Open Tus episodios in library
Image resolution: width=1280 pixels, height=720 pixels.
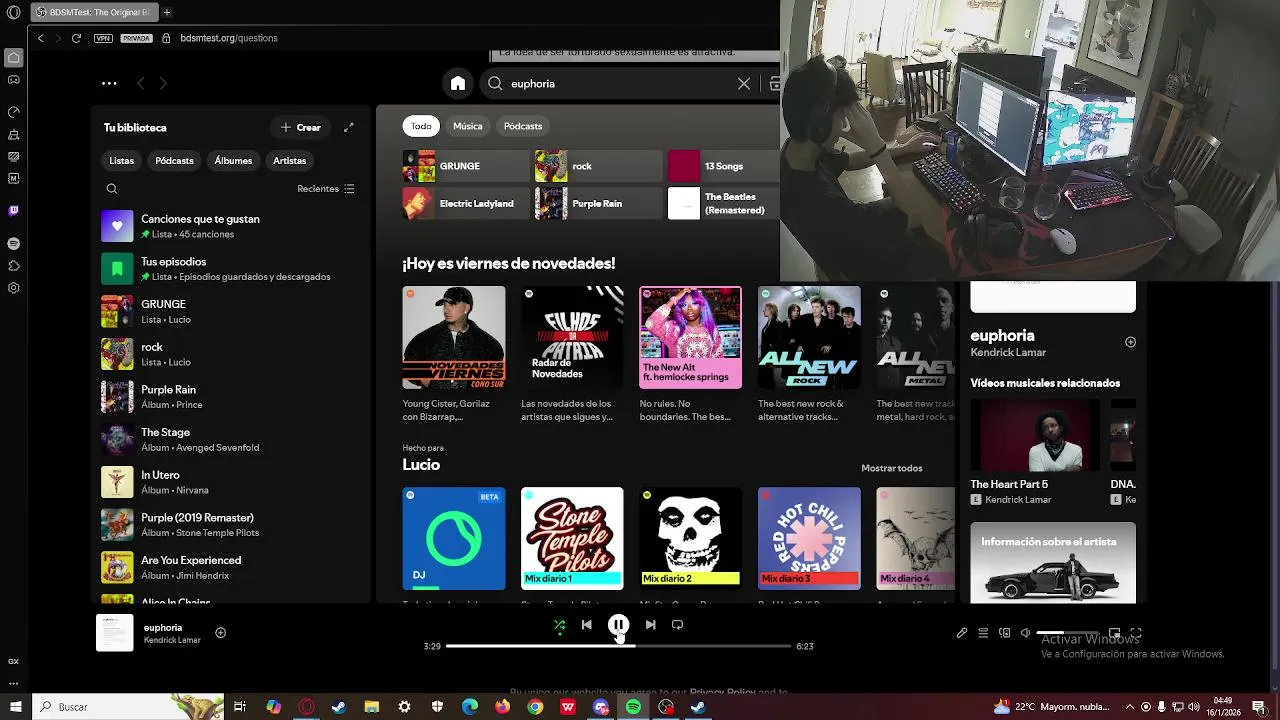pyautogui.click(x=230, y=269)
